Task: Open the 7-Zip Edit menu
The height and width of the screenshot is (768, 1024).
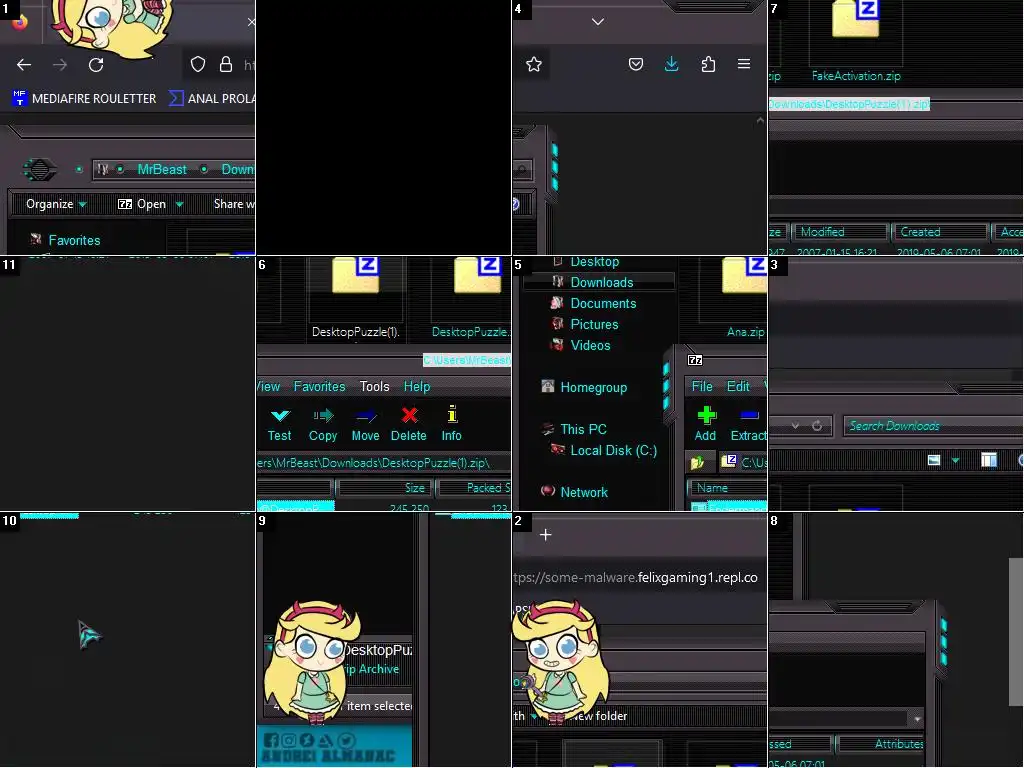Action: click(x=738, y=386)
